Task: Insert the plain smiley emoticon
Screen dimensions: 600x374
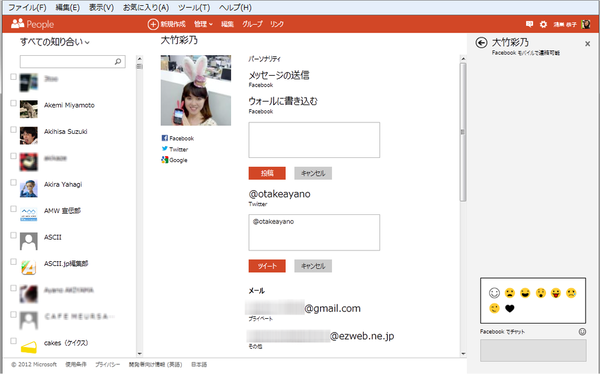Action: (494, 293)
